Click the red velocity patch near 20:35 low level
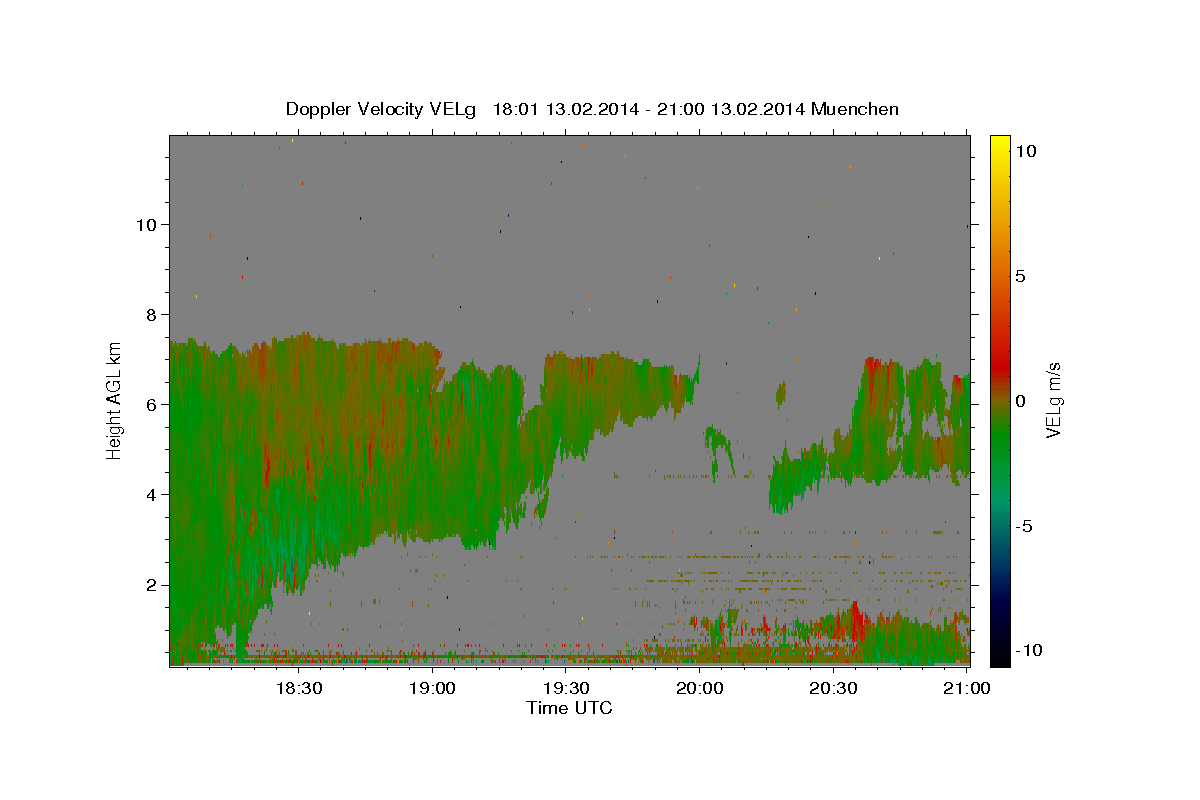The image size is (1200, 800). pos(856,621)
